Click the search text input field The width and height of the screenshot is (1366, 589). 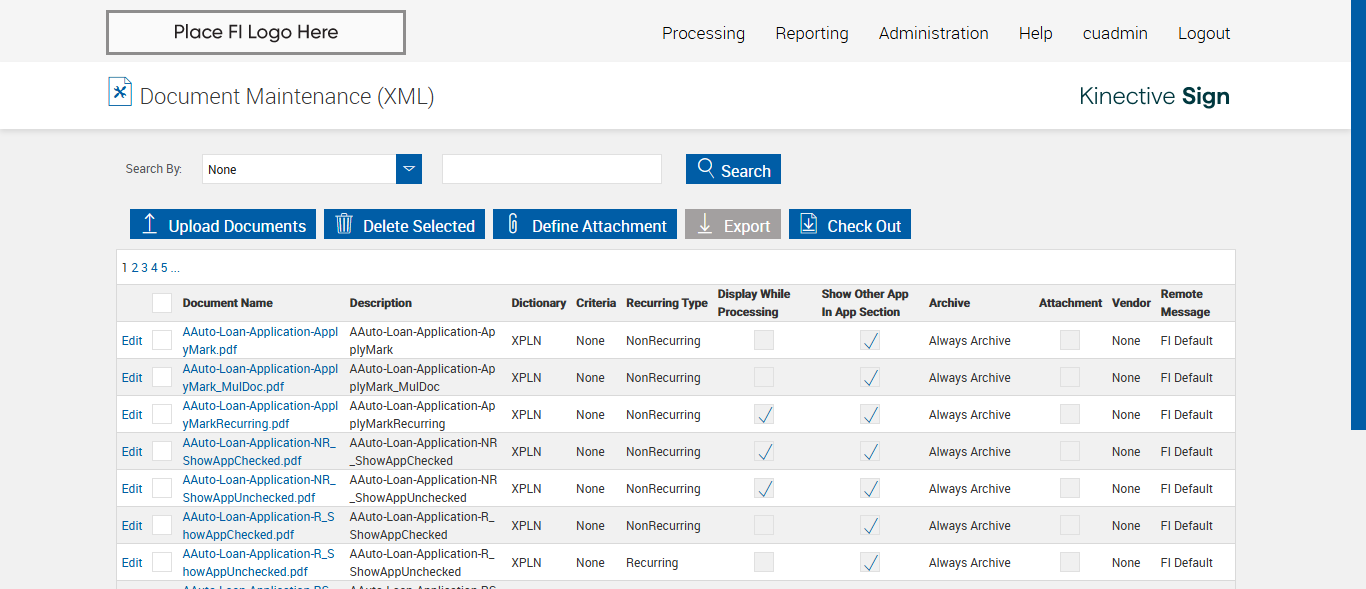point(552,169)
